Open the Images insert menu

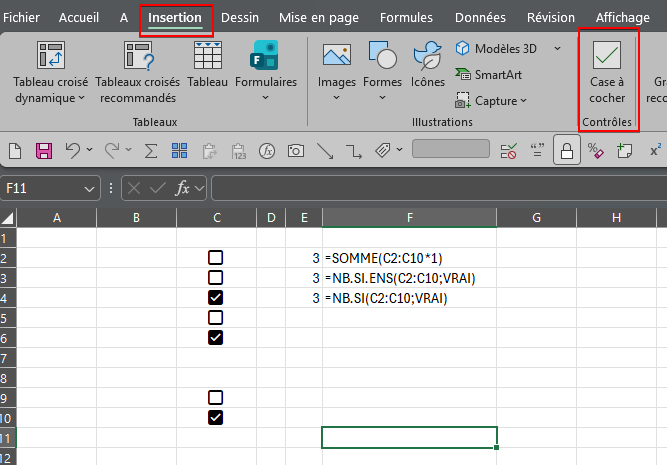pos(336,71)
